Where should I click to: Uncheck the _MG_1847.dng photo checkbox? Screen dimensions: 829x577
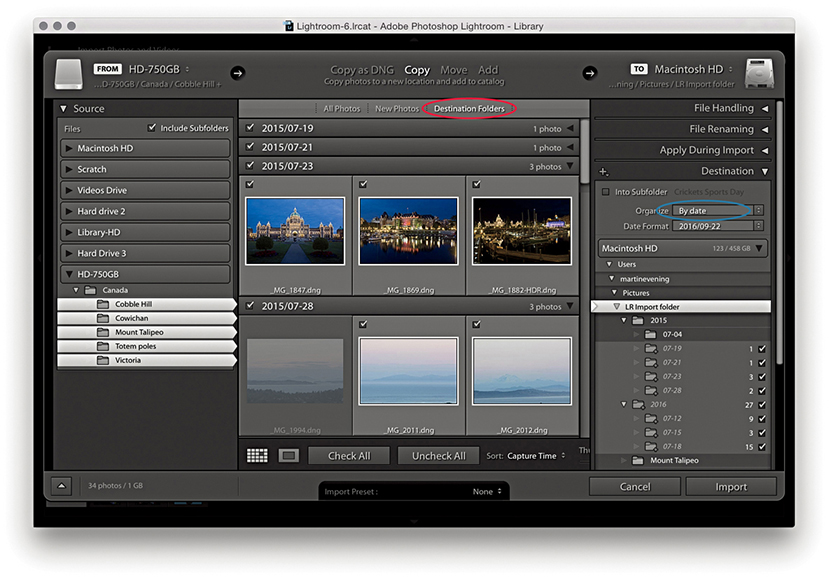tap(249, 184)
